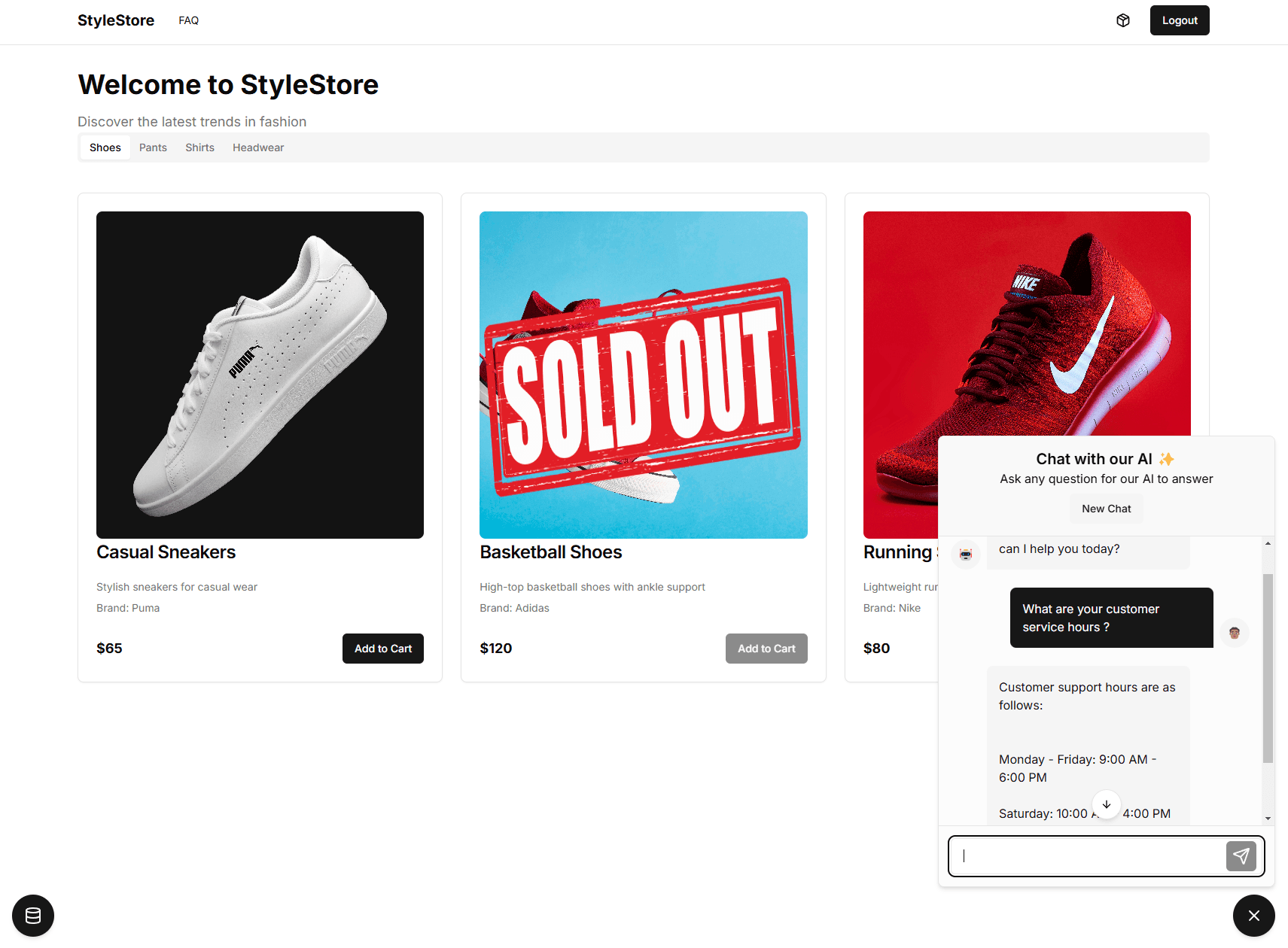1288x948 pixels.
Task: Open the Casual Sneakers product image
Action: coord(260,375)
